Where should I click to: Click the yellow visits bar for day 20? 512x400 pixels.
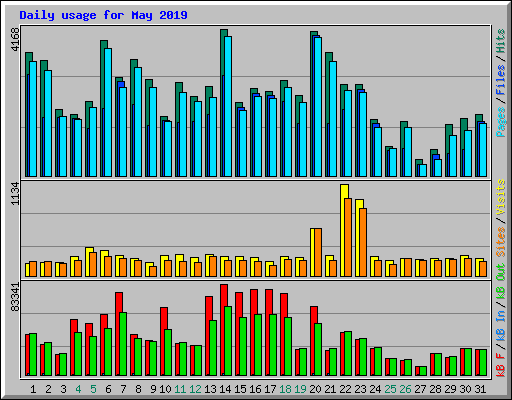point(313,252)
